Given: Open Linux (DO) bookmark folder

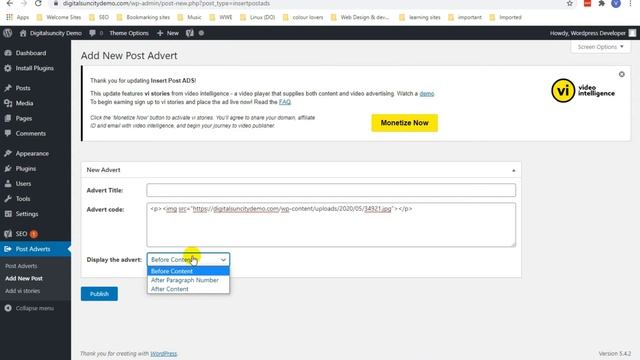Looking at the screenshot, I should click(x=258, y=18).
